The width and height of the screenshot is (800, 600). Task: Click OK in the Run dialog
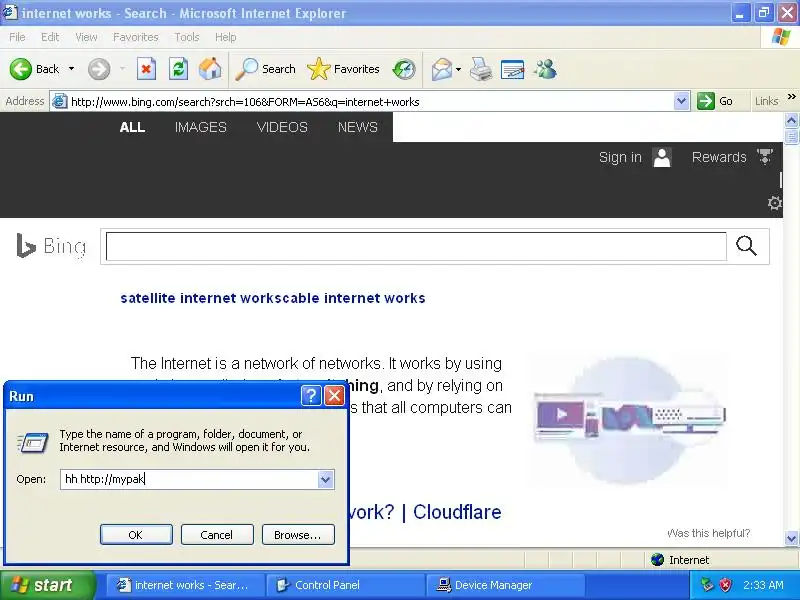click(x=136, y=535)
